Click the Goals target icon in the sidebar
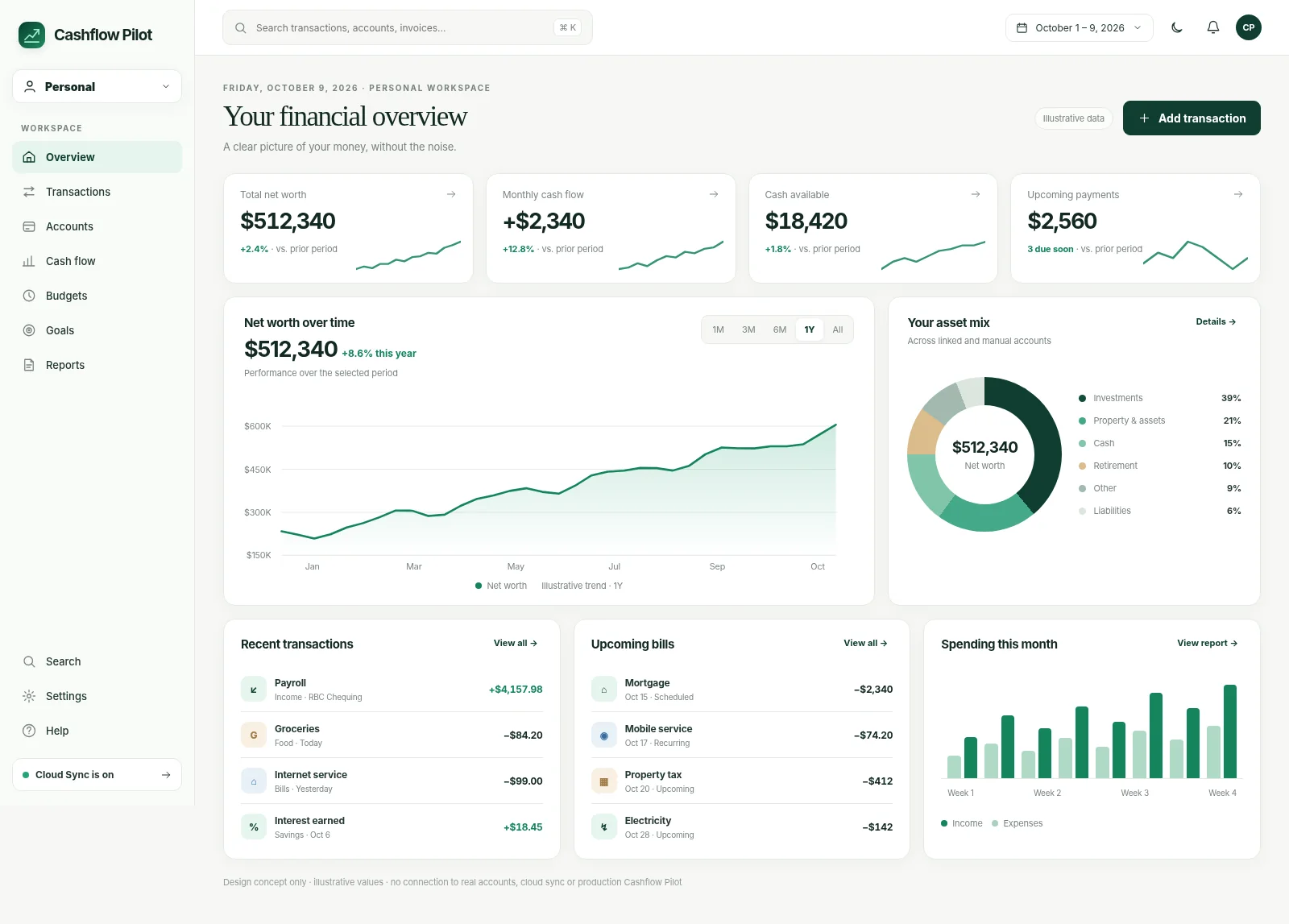 coord(29,330)
